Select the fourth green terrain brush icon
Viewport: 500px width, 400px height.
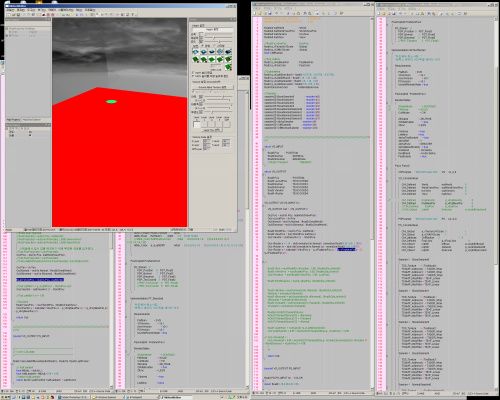tap(220, 59)
